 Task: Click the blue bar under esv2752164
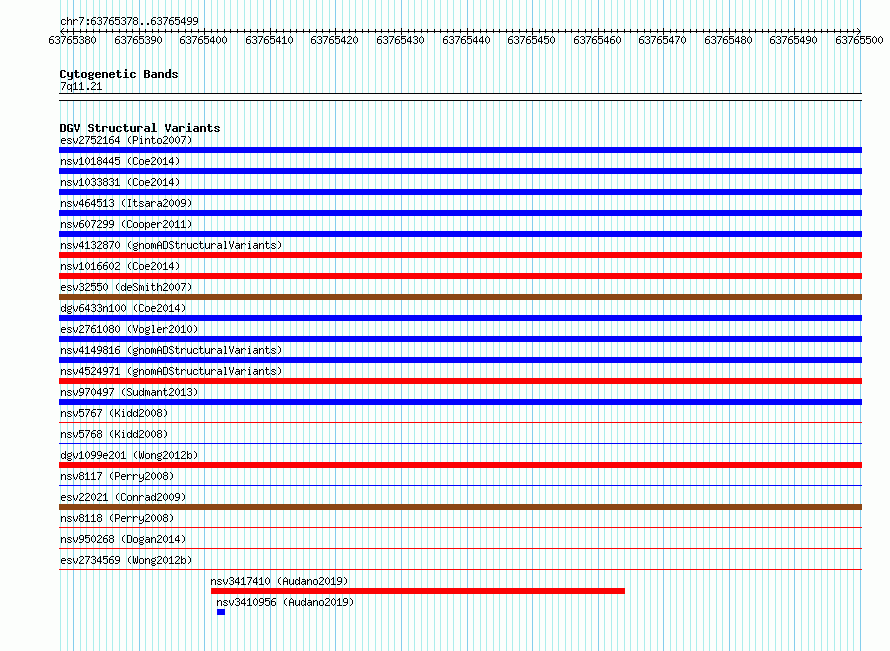460,150
